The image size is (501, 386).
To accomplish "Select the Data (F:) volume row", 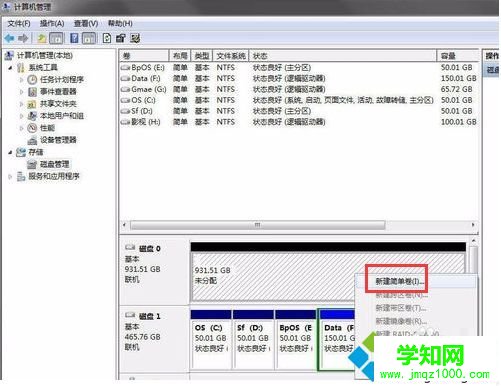I will [x=299, y=79].
